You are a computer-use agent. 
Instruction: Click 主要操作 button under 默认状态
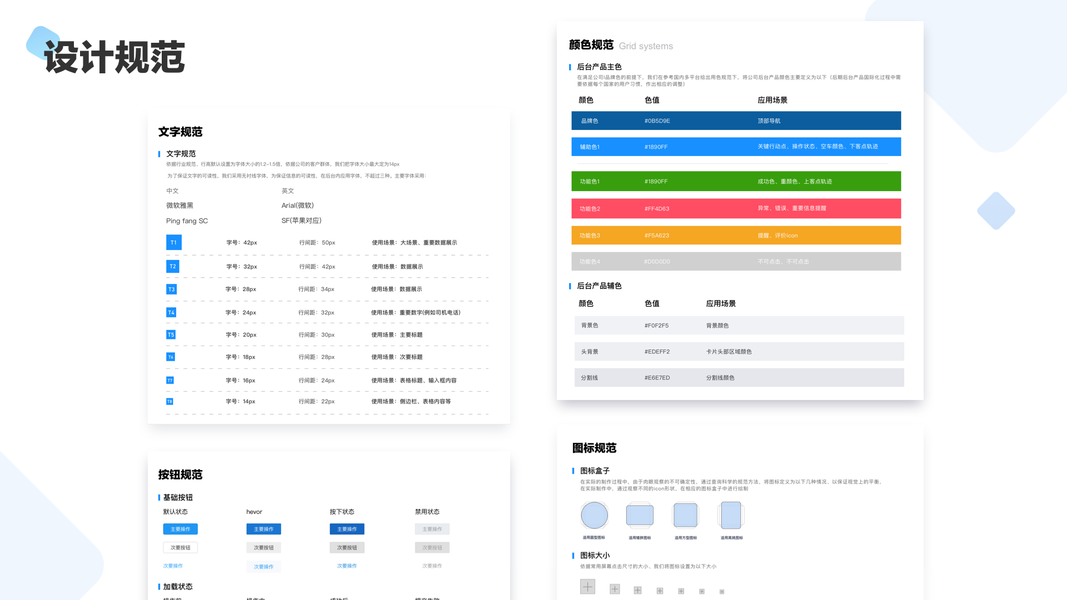tap(180, 529)
